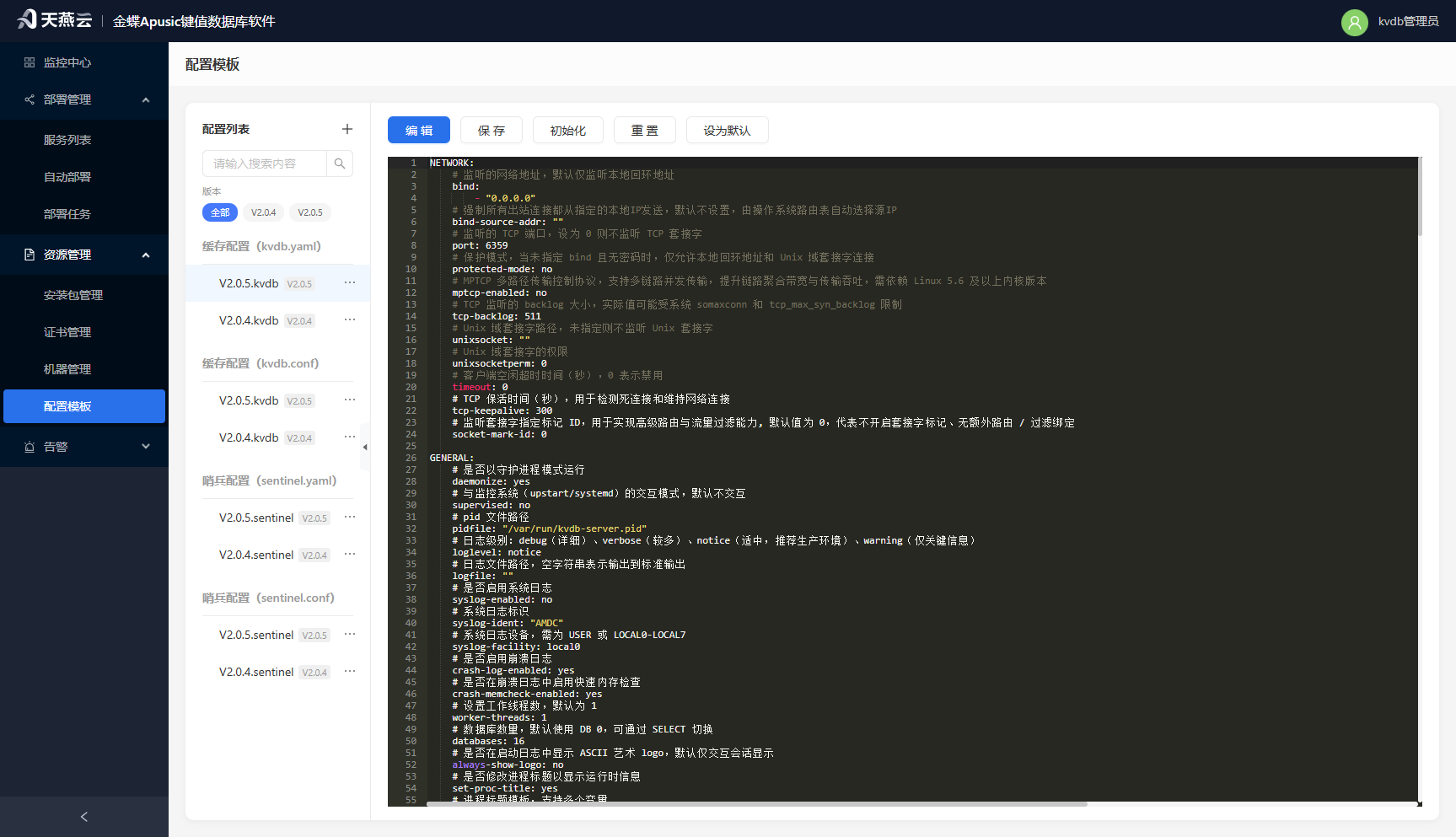
Task: Click the 设为默认 button
Action: (x=727, y=131)
